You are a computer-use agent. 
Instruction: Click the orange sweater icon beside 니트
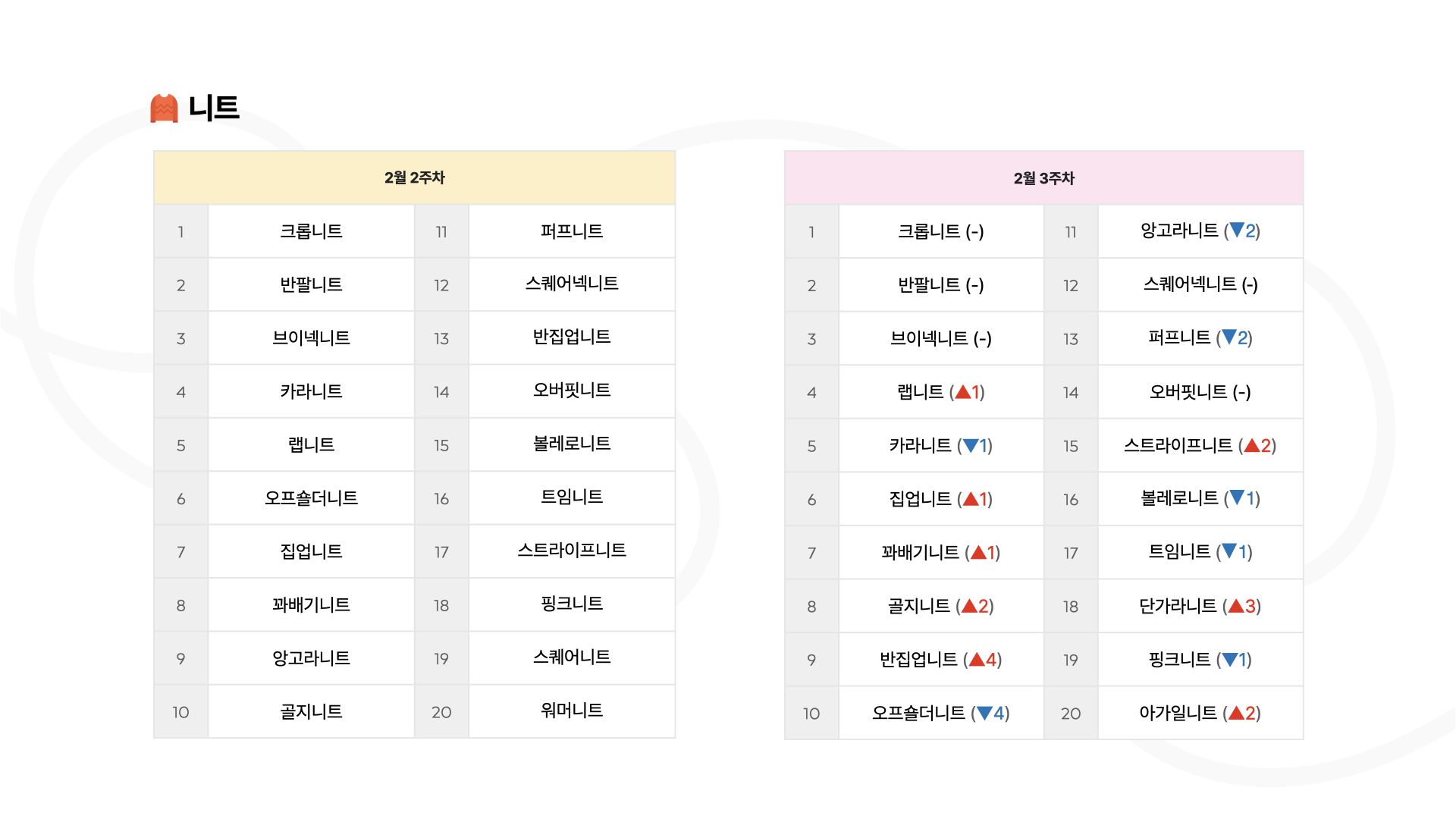point(164,108)
